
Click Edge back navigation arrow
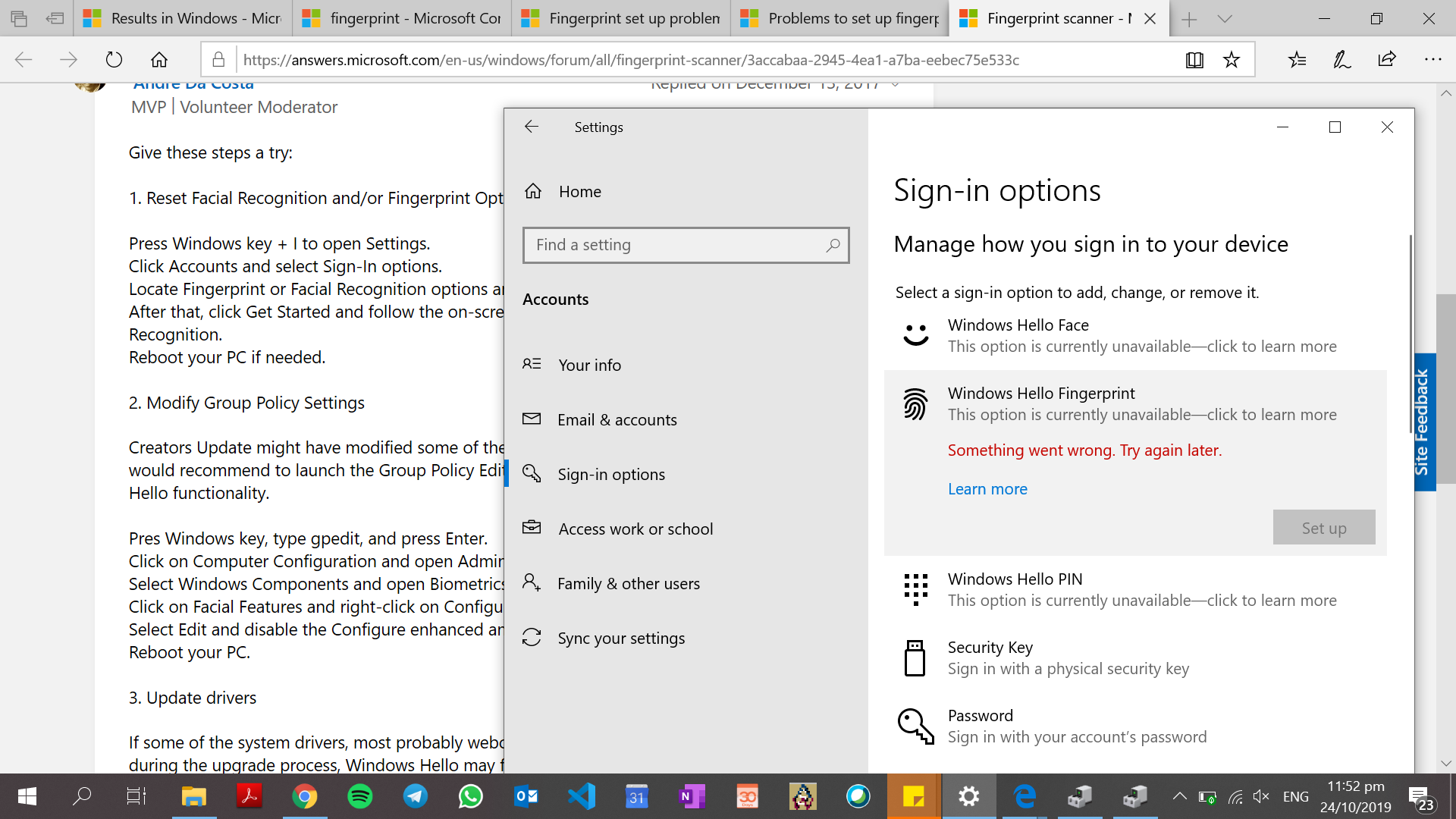pyautogui.click(x=24, y=59)
